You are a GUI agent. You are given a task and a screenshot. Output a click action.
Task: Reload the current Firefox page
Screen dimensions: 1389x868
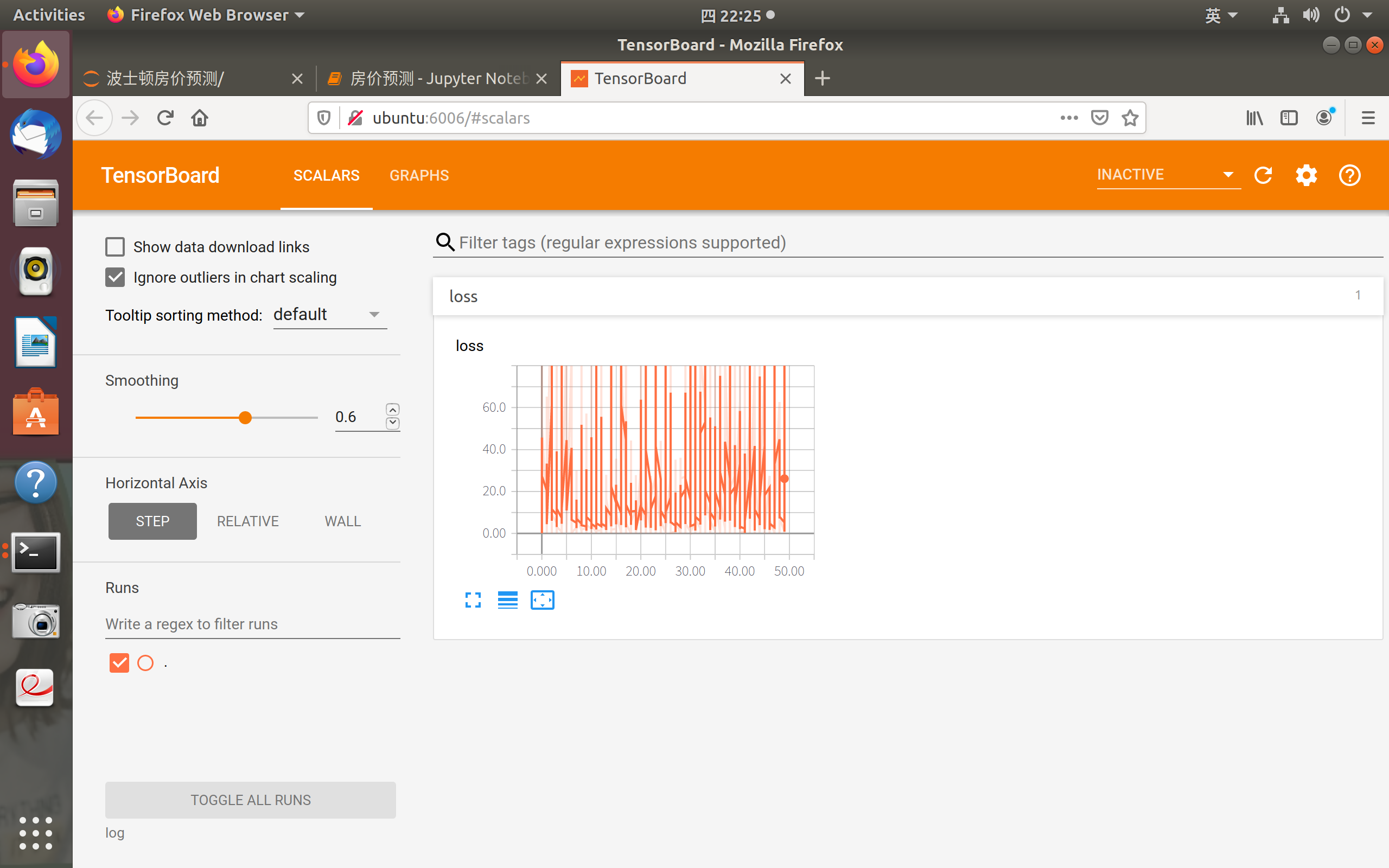(165, 118)
